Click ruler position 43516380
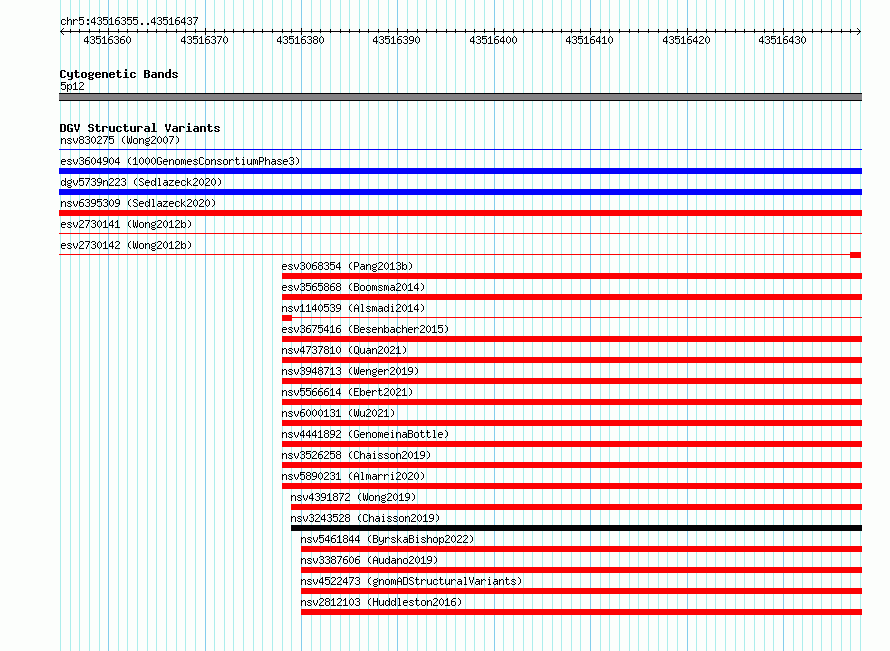The image size is (890, 651). point(300,40)
